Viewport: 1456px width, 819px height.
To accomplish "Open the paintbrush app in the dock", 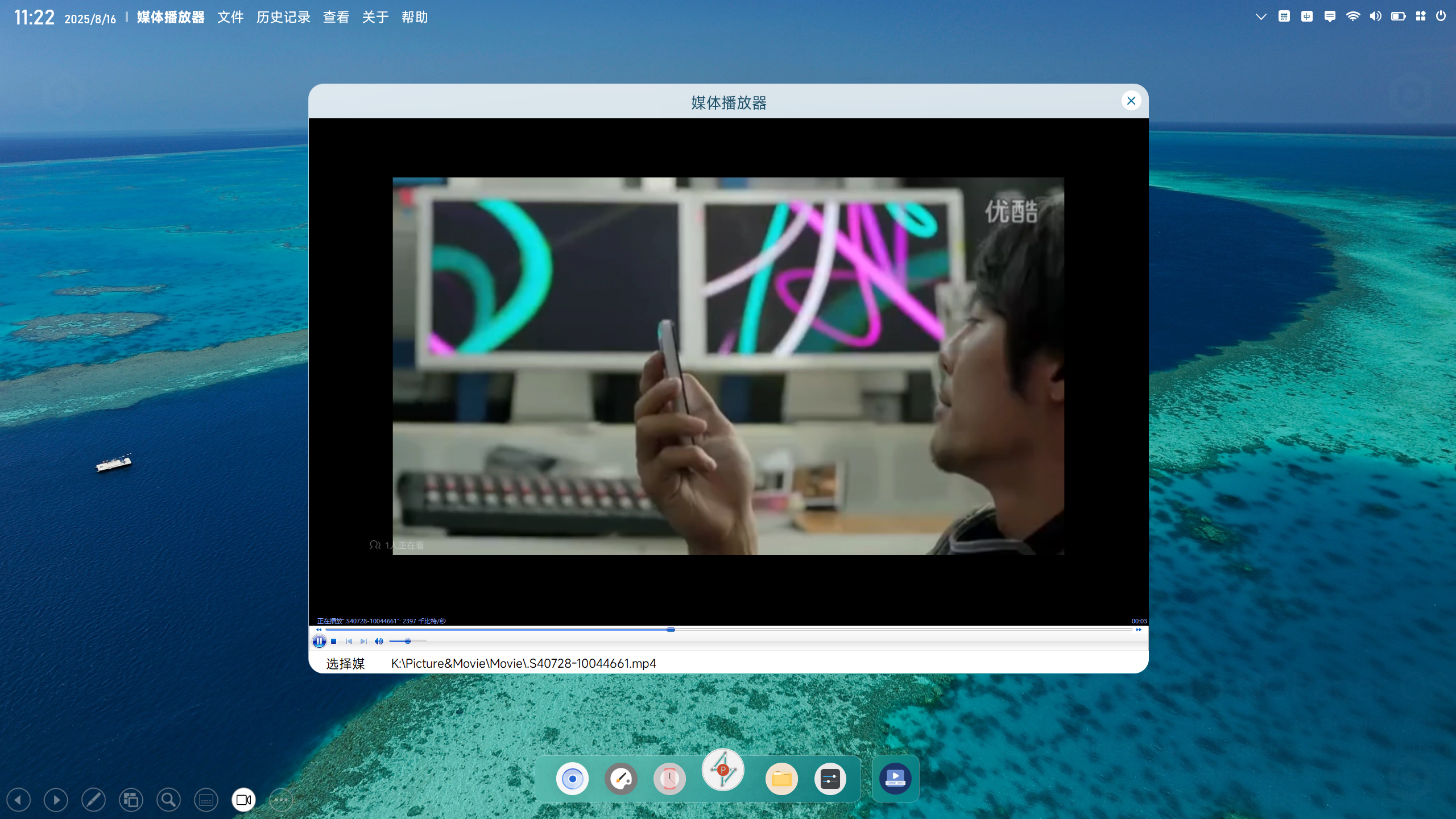I will tap(621, 779).
